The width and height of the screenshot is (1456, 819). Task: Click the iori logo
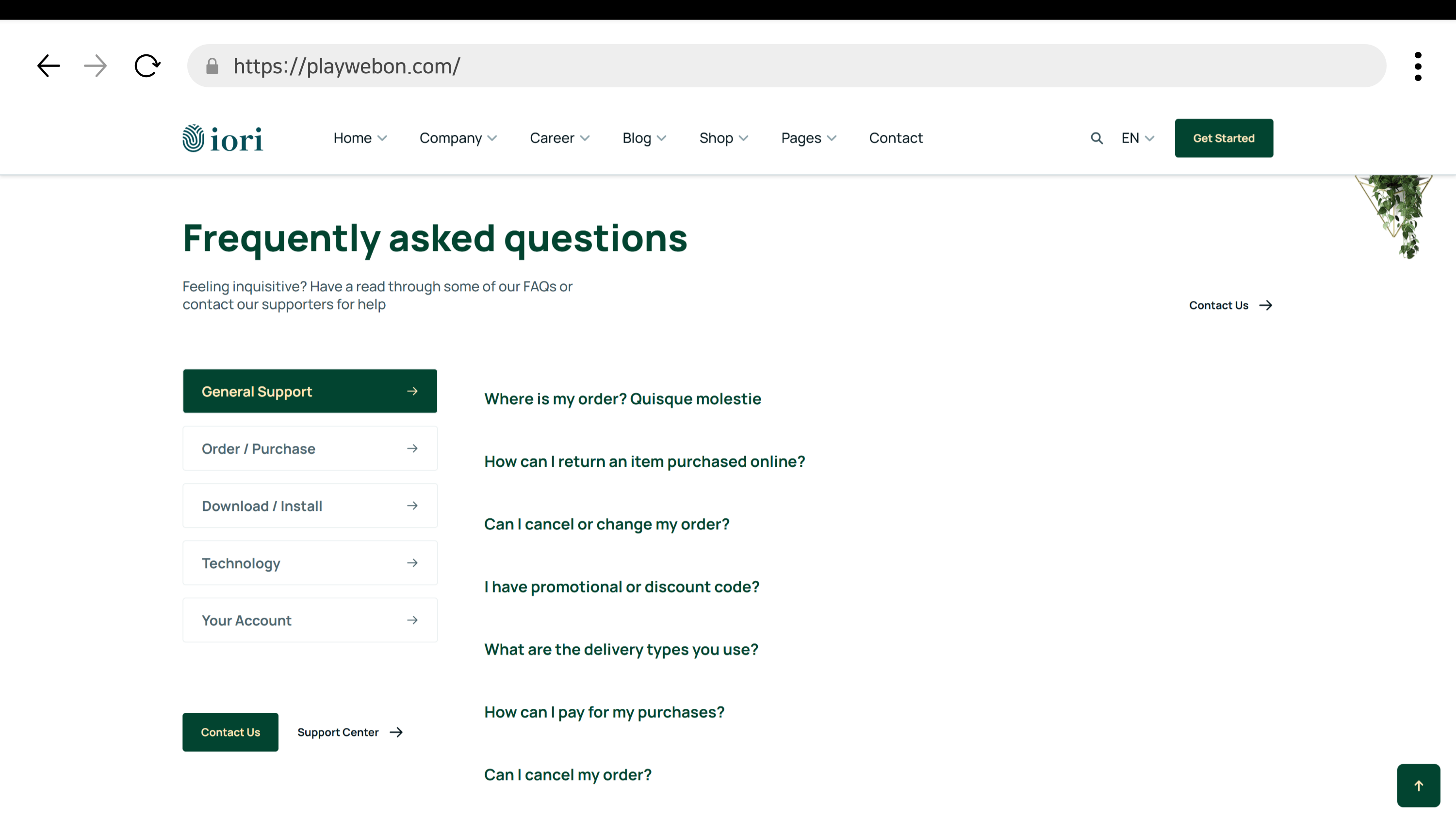[223, 138]
